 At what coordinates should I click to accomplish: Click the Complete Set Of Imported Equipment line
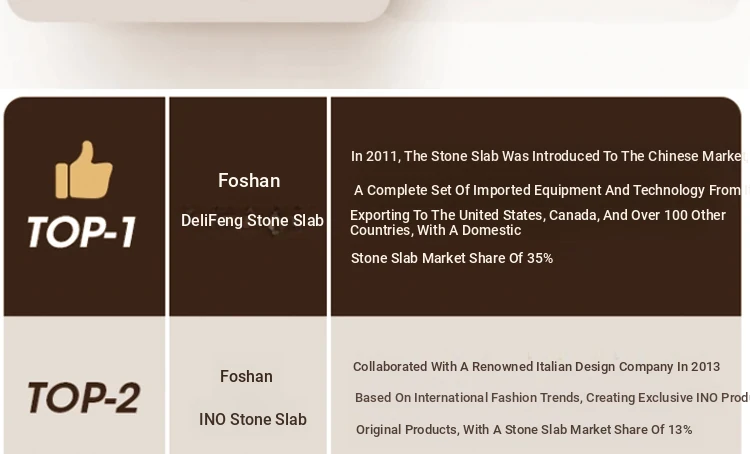(552, 190)
